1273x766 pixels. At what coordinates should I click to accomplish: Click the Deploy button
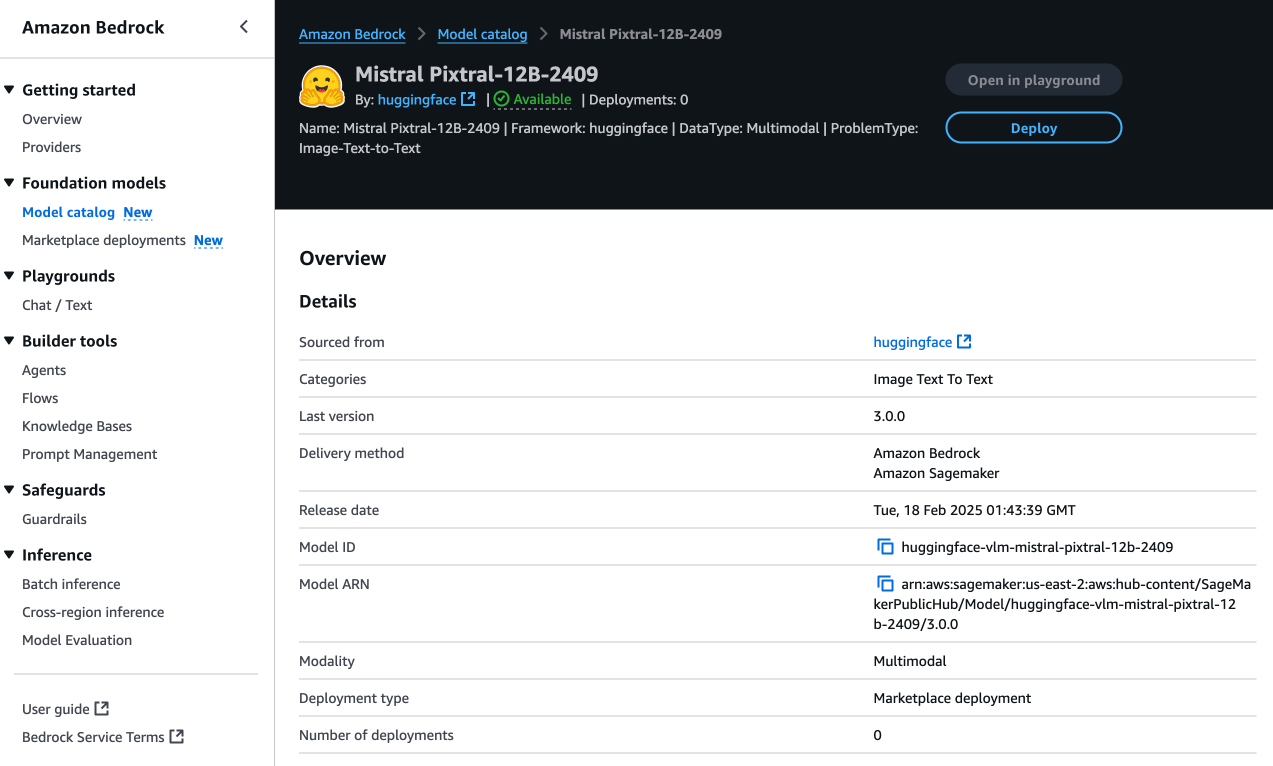[x=1033, y=128]
